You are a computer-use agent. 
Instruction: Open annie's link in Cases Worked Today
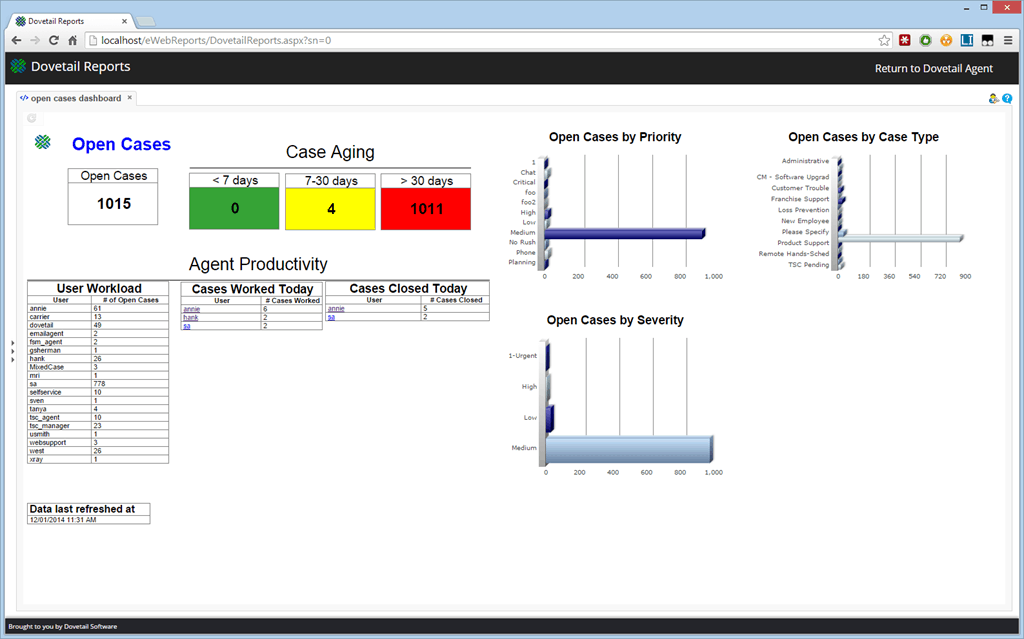tap(190, 308)
